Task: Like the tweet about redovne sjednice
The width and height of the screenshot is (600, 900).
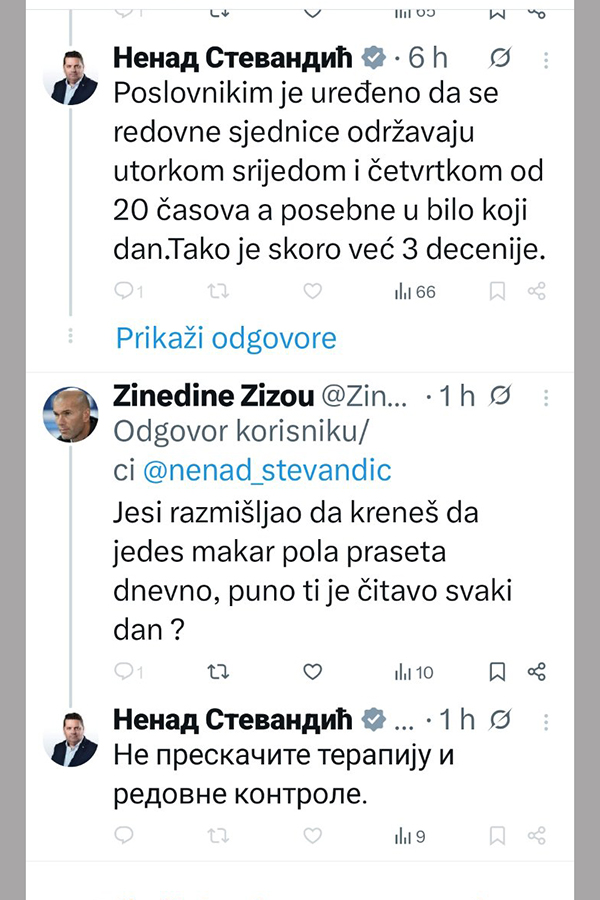Action: [x=312, y=292]
